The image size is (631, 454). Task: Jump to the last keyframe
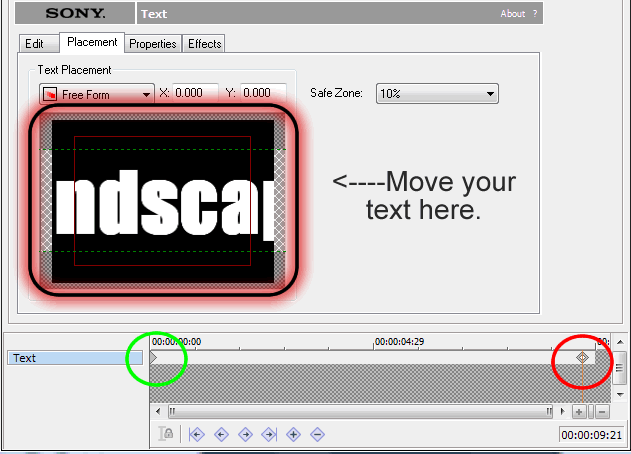click(269, 434)
